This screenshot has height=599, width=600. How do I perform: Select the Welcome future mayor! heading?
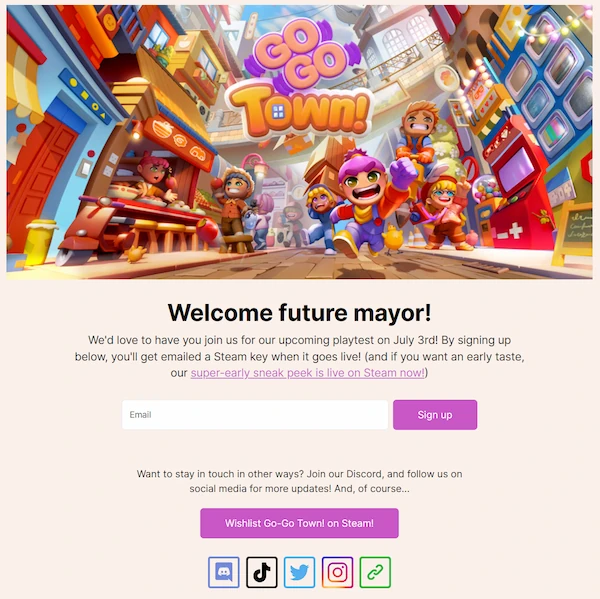tap(300, 313)
